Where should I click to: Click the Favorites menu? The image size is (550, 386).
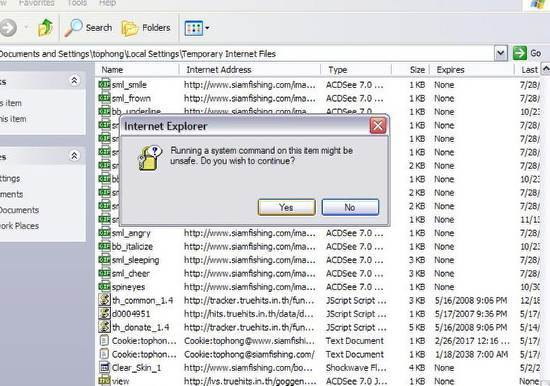37,3
